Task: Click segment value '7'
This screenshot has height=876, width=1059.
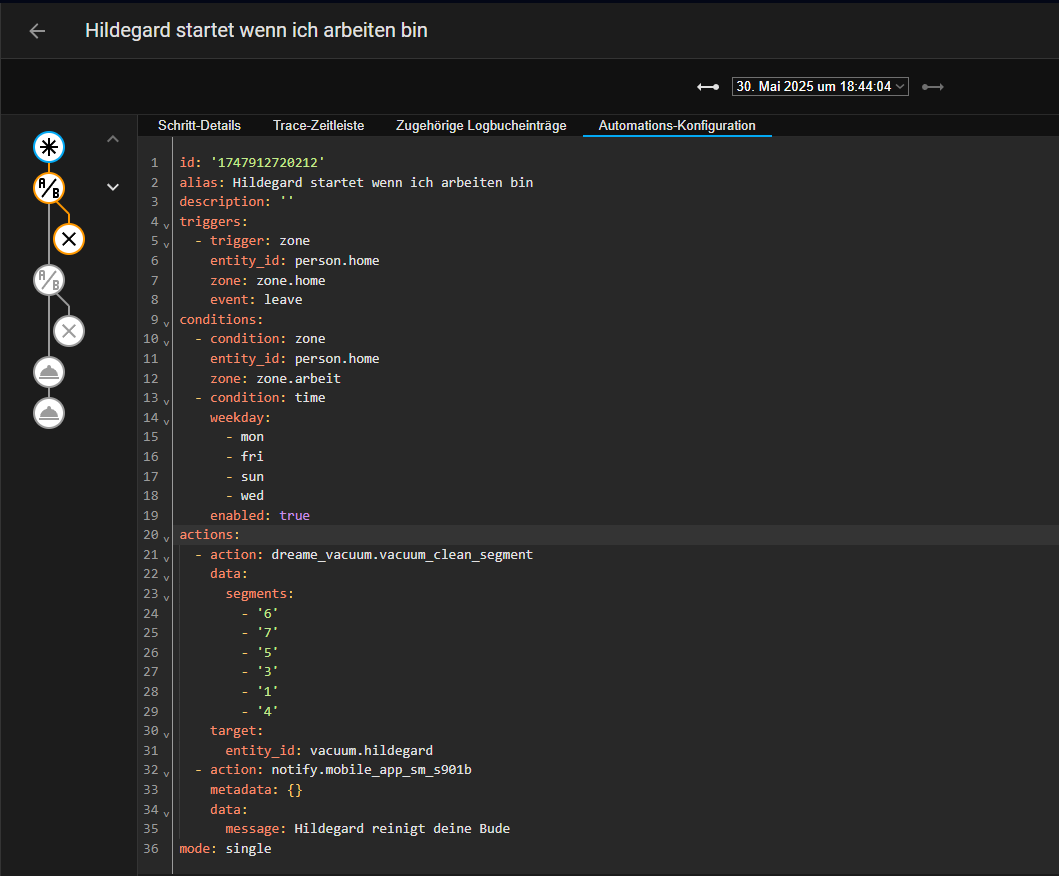Action: point(267,633)
